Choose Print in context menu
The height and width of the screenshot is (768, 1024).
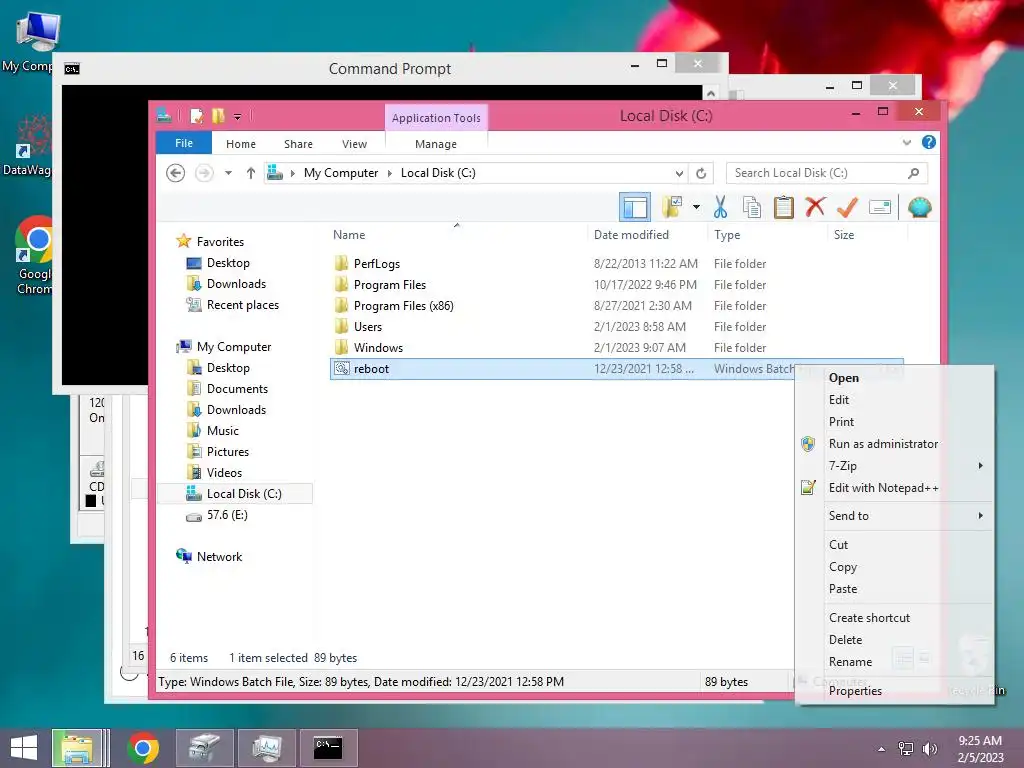(895, 422)
